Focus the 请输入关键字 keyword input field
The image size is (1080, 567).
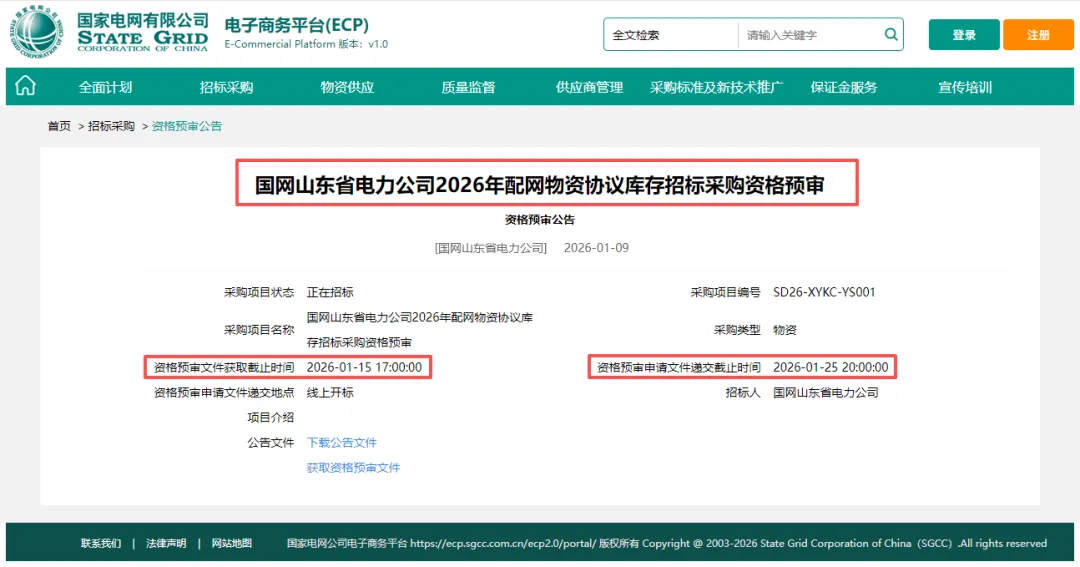click(811, 34)
